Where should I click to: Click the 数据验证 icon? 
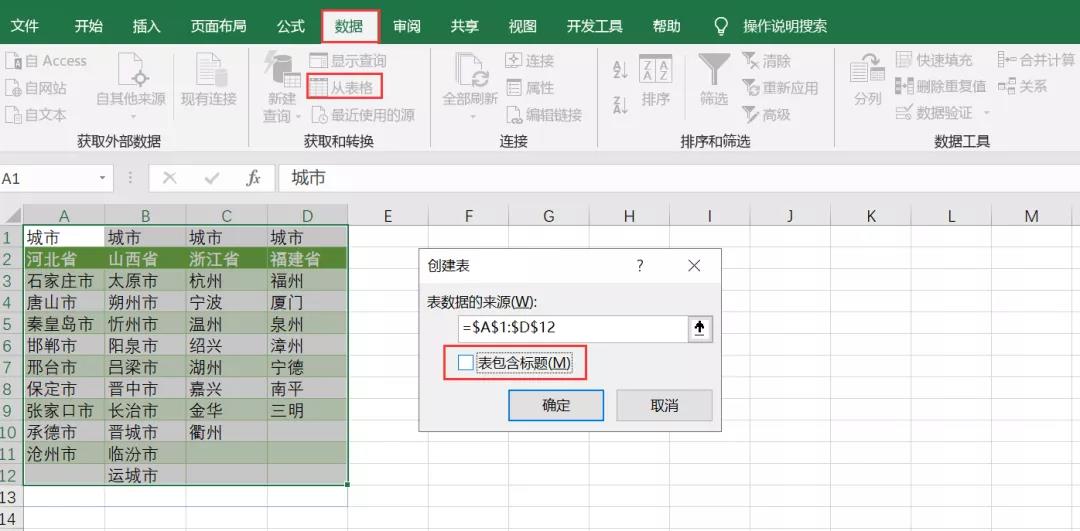(904, 112)
